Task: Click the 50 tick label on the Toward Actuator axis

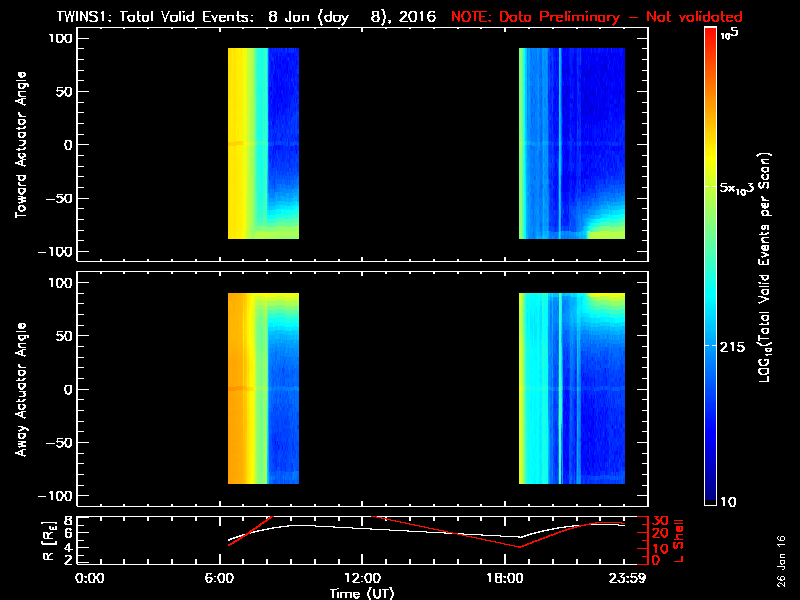Action: pos(65,92)
